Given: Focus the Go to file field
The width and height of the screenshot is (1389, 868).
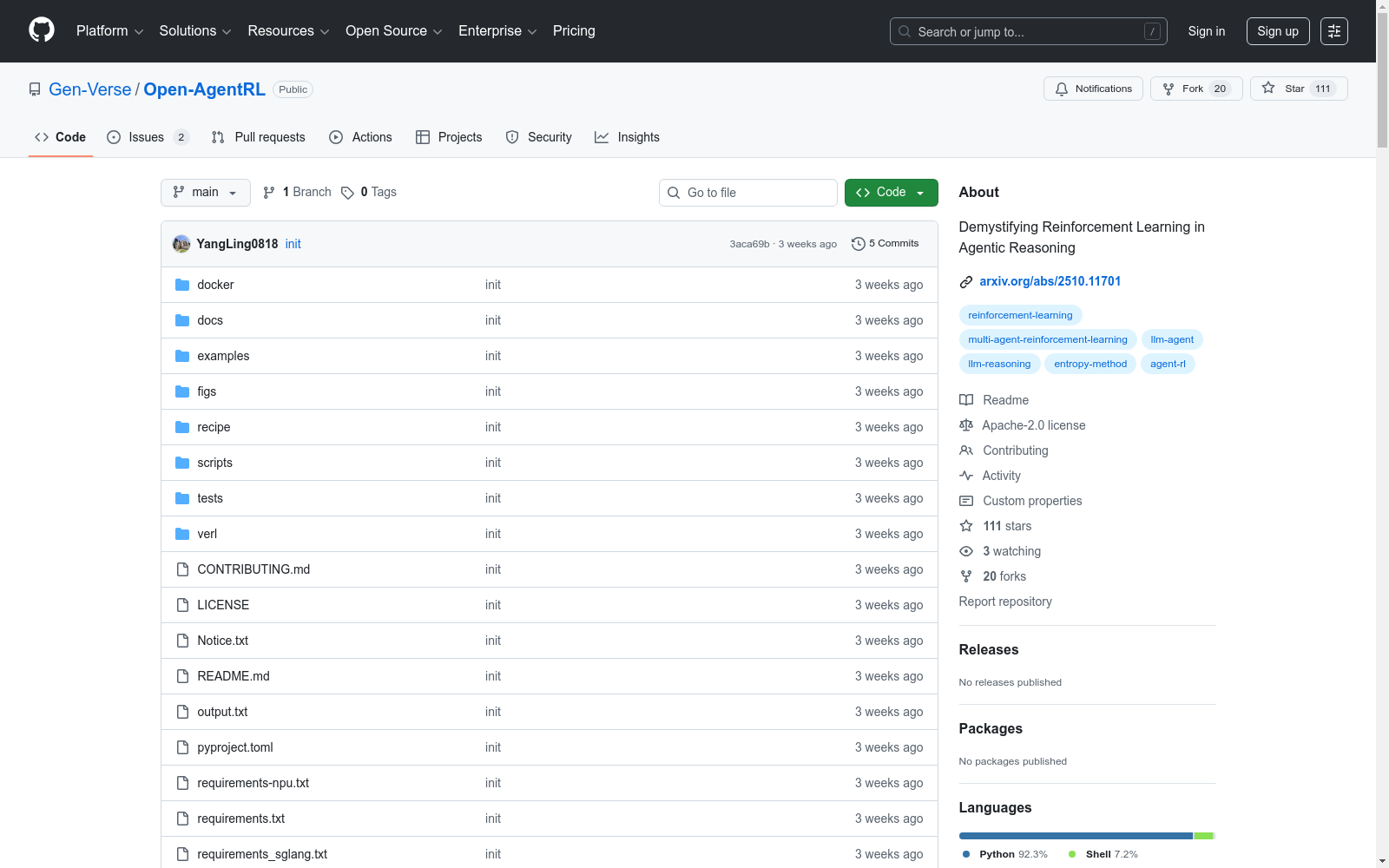Looking at the screenshot, I should point(748,193).
